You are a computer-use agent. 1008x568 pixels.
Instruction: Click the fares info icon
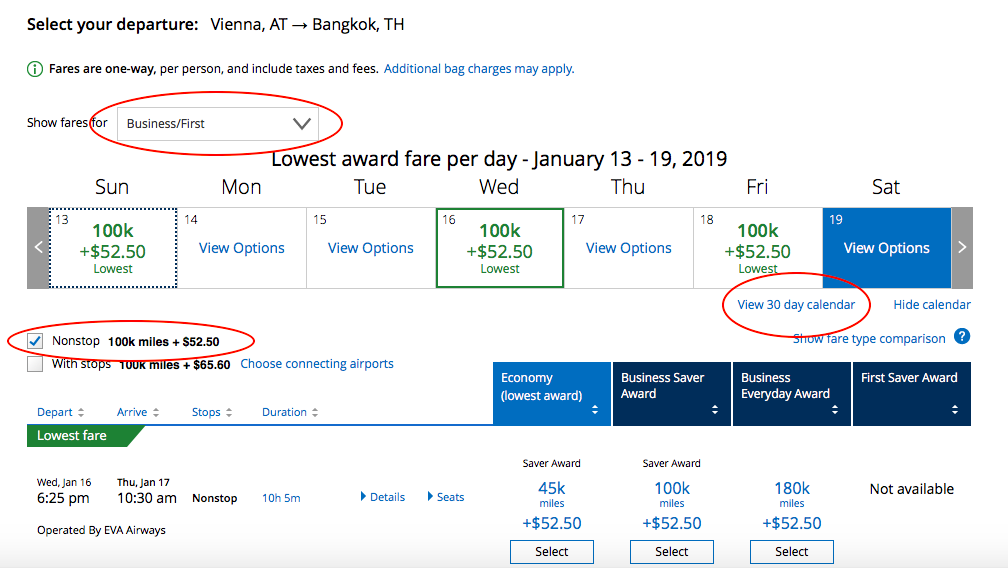[x=35, y=70]
